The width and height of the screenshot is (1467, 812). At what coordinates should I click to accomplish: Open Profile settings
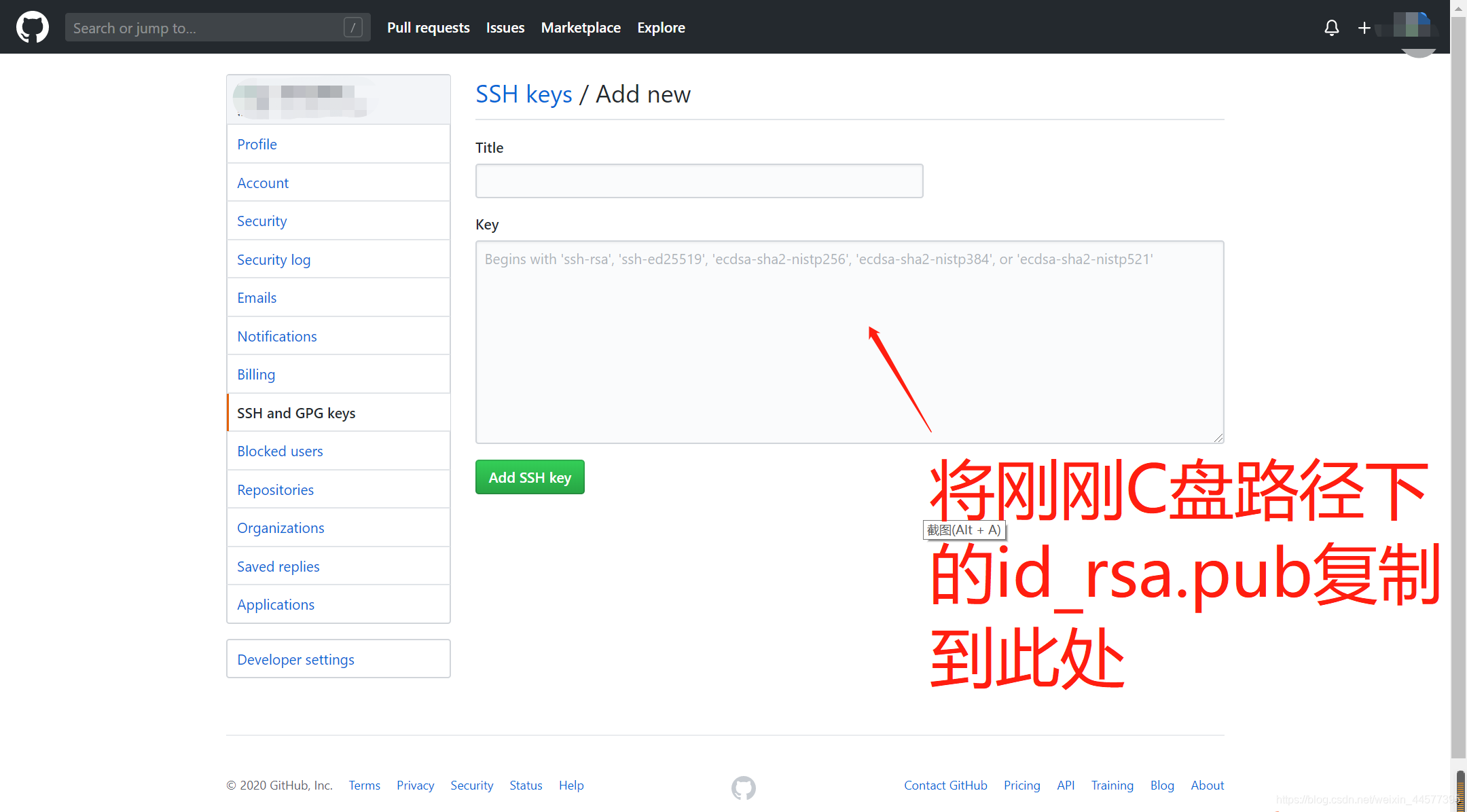pos(338,144)
